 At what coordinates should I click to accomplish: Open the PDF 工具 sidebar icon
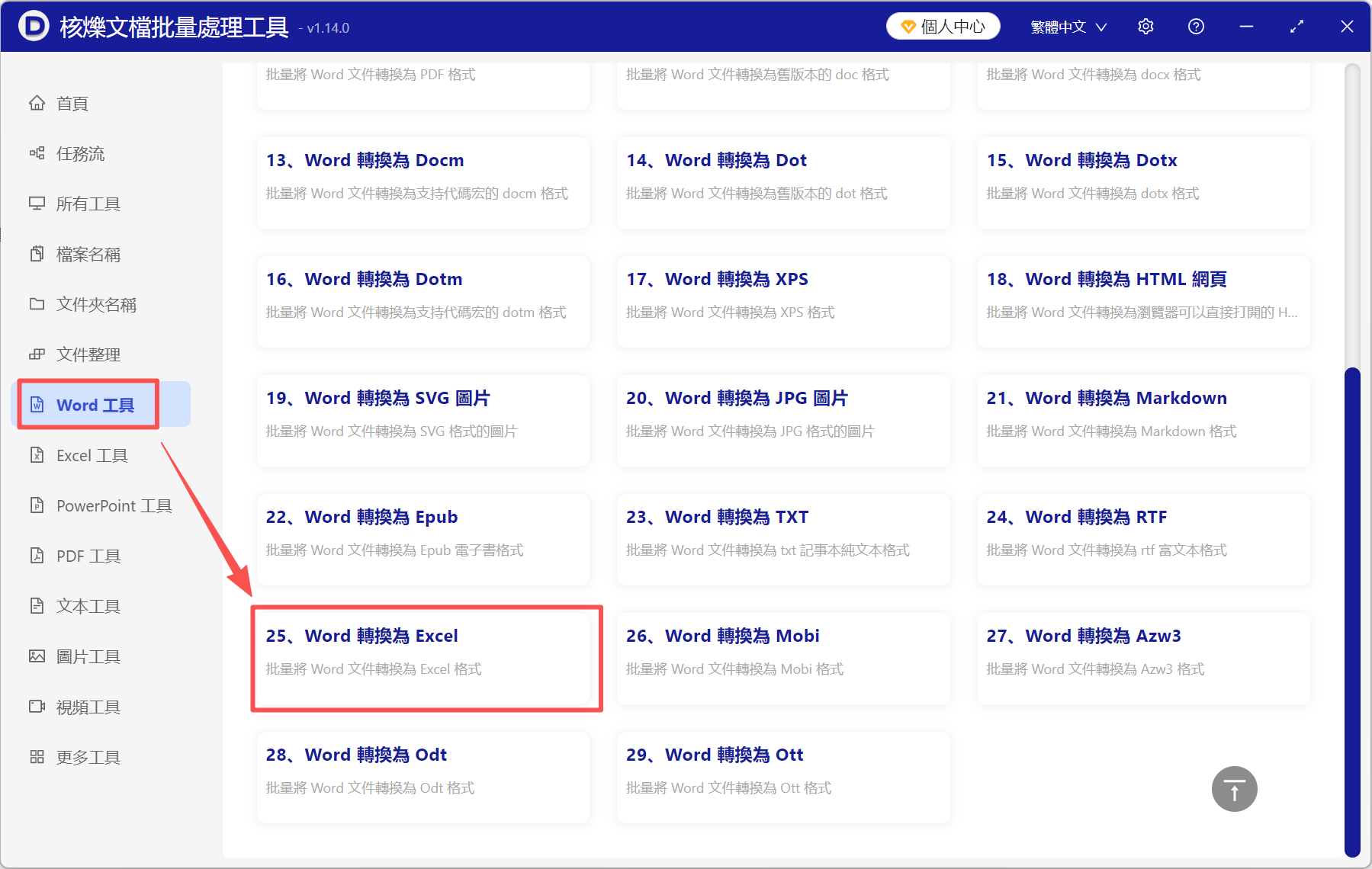[37, 555]
